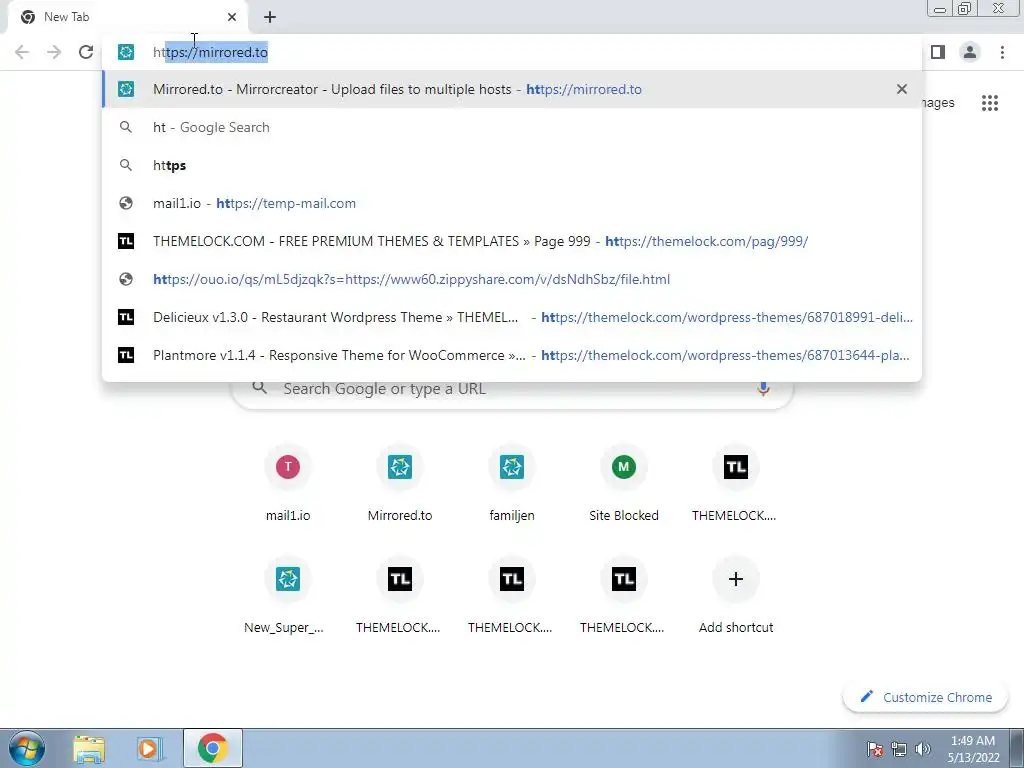Viewport: 1024px width, 768px height.
Task: Pick 'ht - Google Search' suggestion
Action: point(512,127)
